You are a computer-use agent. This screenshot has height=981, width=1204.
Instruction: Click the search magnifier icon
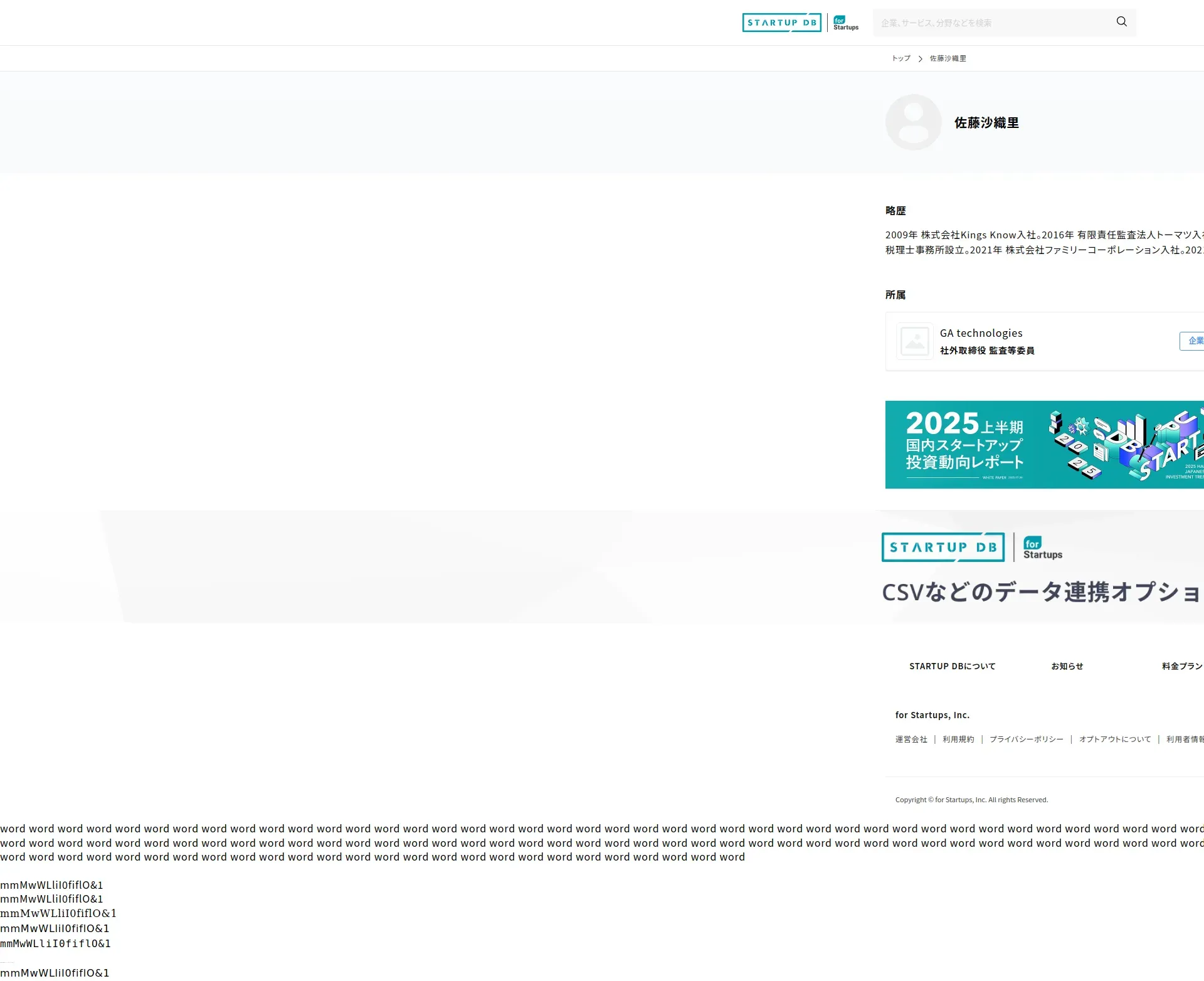click(1121, 22)
